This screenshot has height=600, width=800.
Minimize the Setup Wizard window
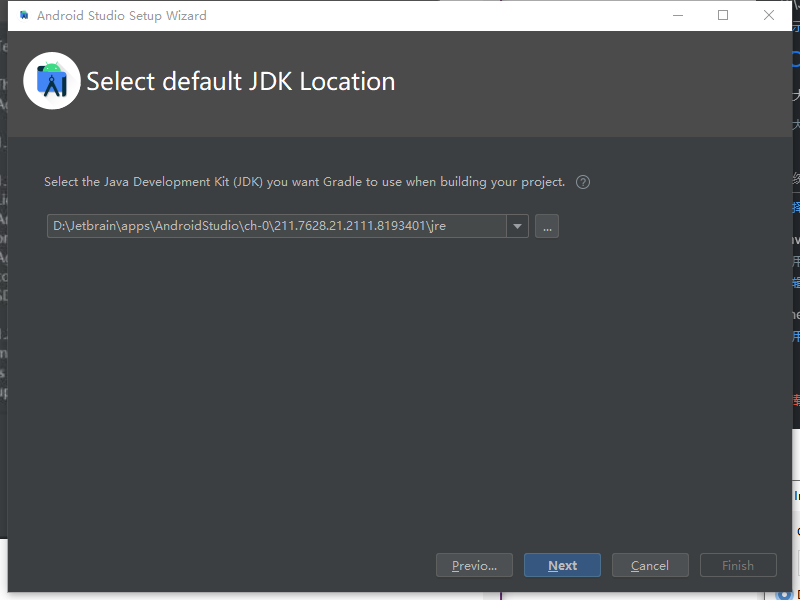(x=677, y=16)
